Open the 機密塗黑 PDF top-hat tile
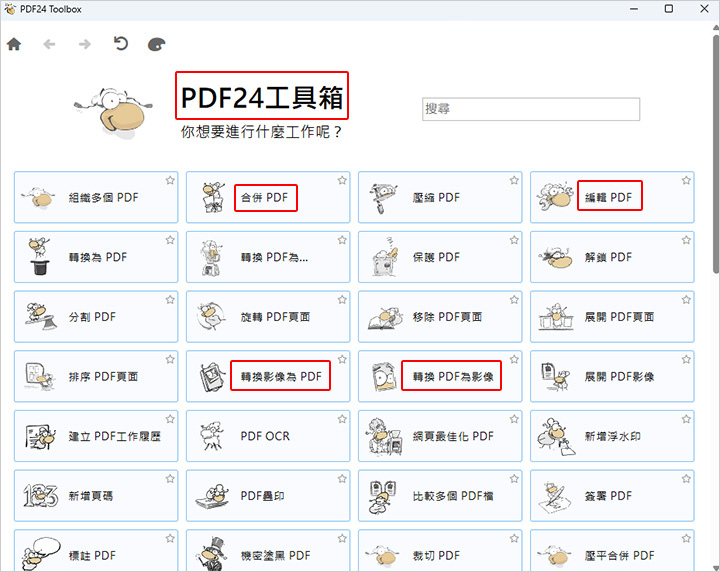 pos(268,551)
